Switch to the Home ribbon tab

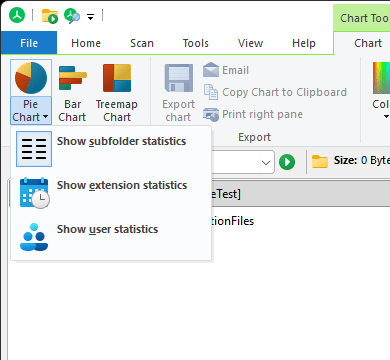[86, 43]
